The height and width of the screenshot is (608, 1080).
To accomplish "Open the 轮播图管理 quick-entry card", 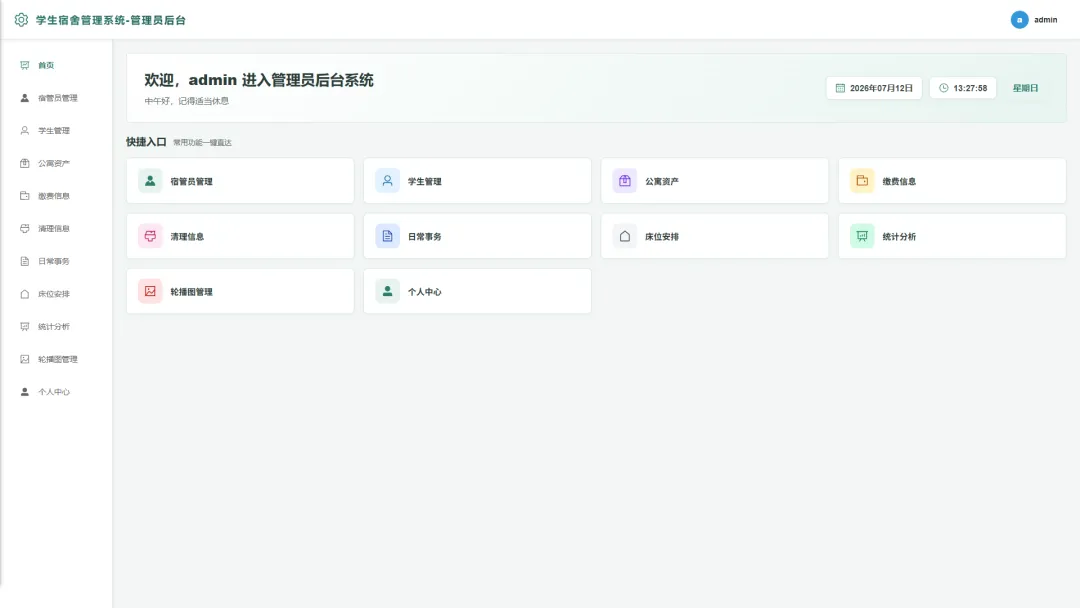I will (x=240, y=291).
